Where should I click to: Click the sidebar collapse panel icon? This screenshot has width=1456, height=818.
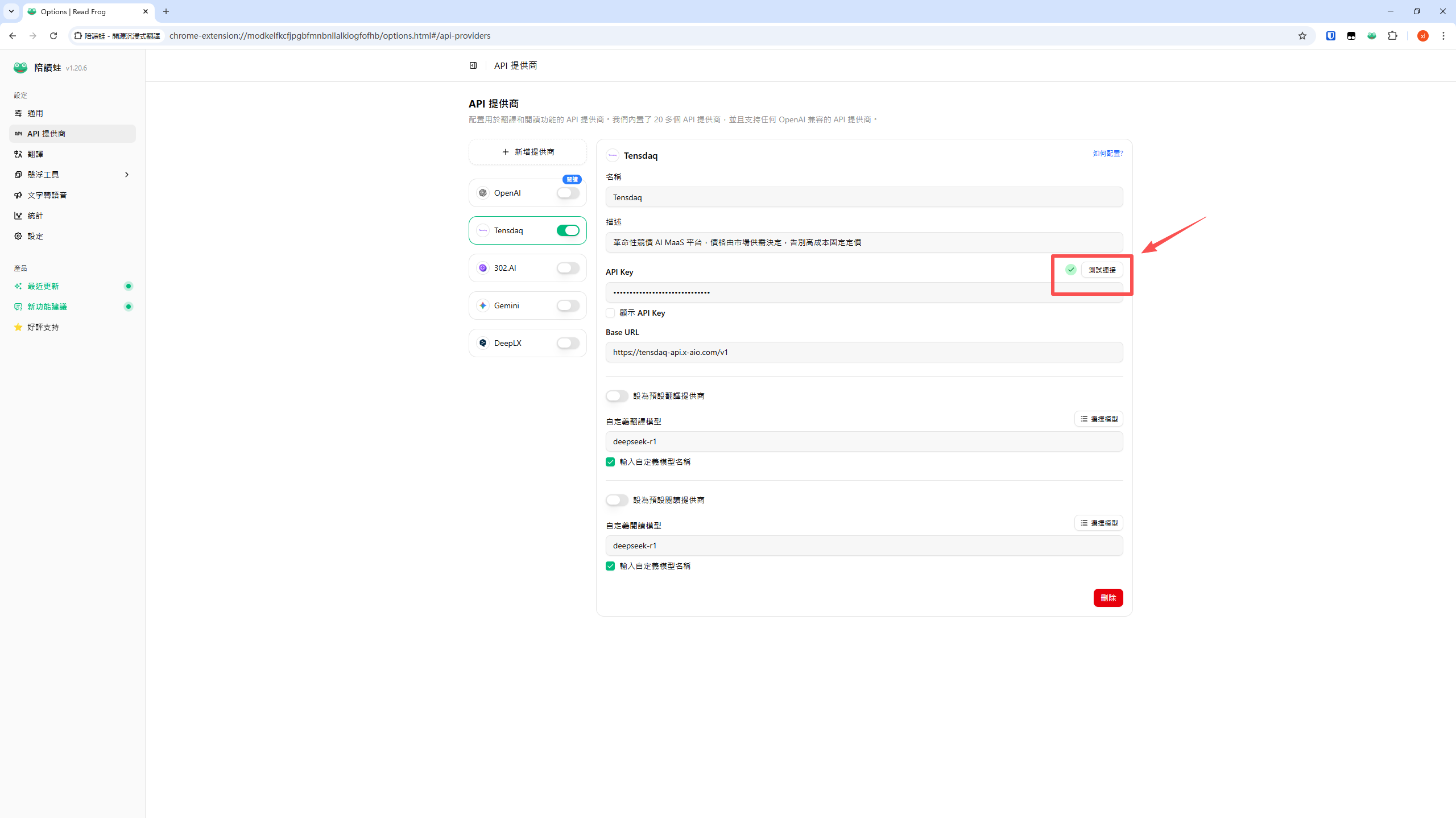click(x=473, y=65)
